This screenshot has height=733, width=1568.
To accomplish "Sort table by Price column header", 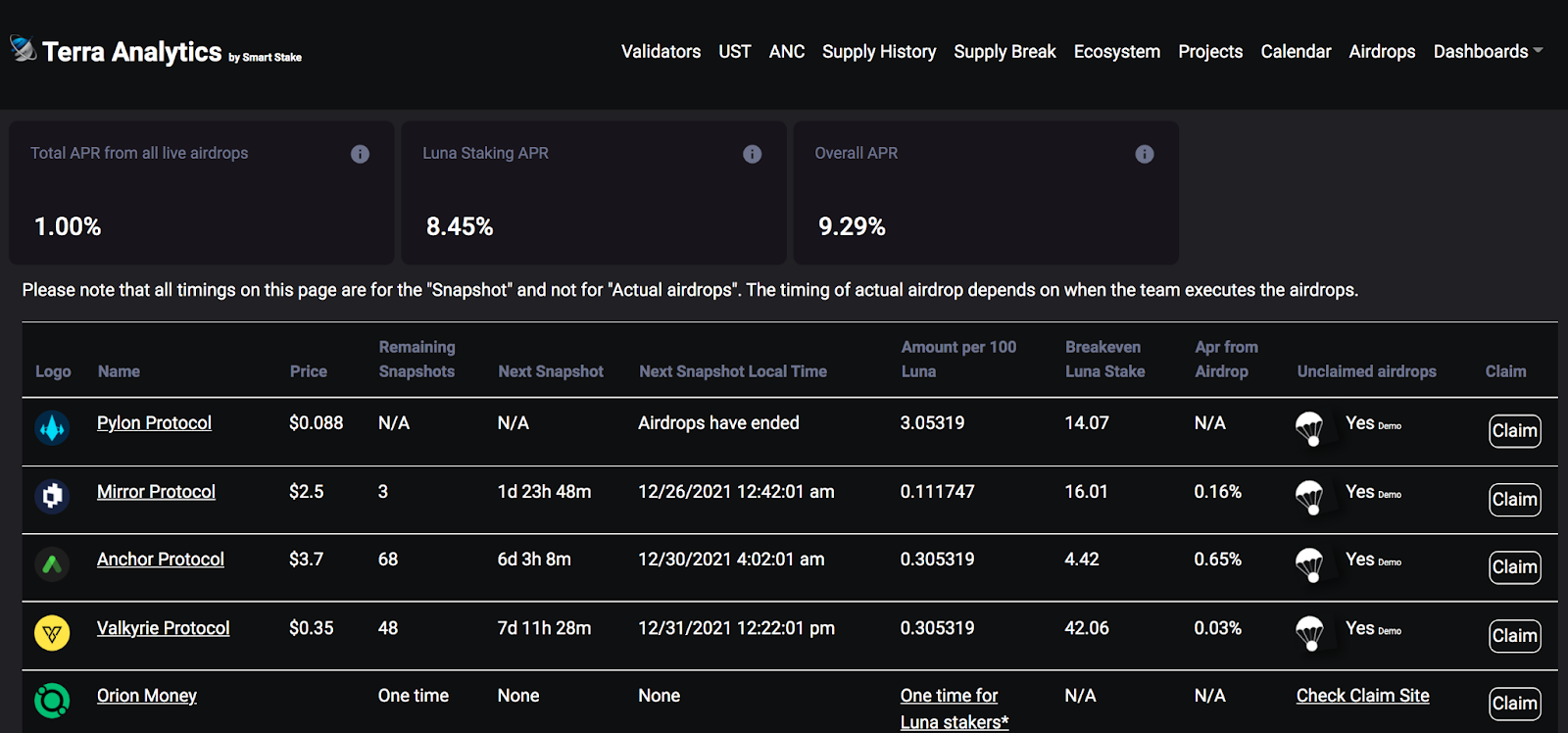I will 308,371.
